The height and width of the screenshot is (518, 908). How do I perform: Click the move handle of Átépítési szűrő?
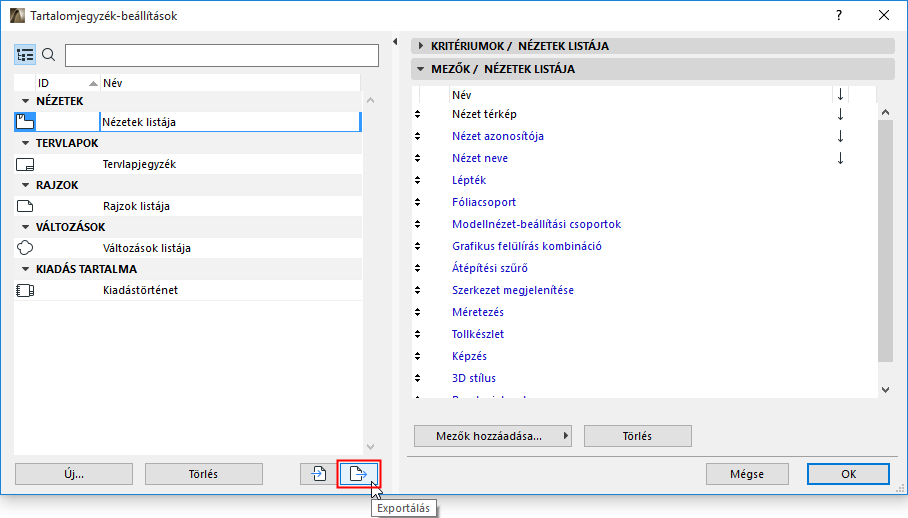tap(418, 269)
